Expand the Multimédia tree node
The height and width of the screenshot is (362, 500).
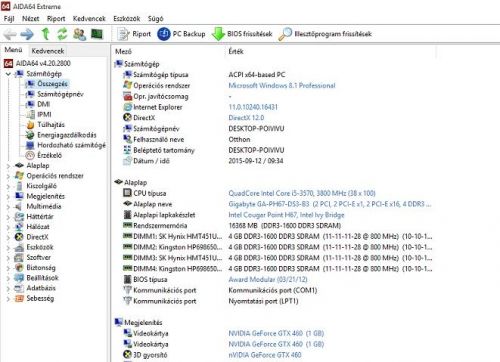click(x=8, y=207)
